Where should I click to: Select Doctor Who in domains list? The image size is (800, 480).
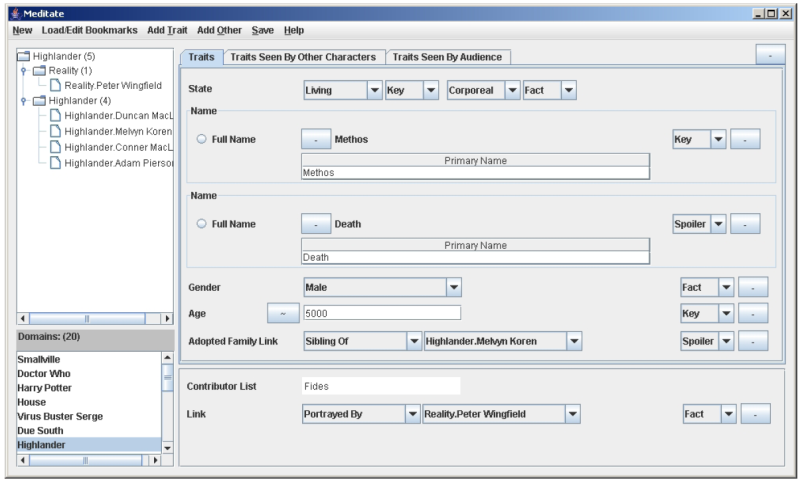point(89,373)
